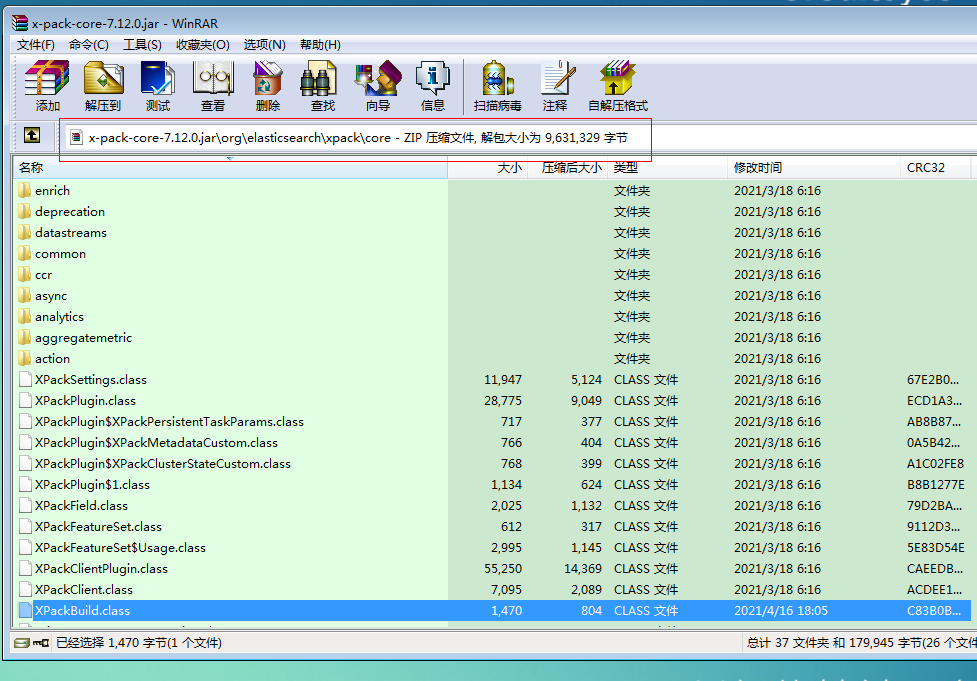Open the 选项(N) menu

click(x=264, y=44)
